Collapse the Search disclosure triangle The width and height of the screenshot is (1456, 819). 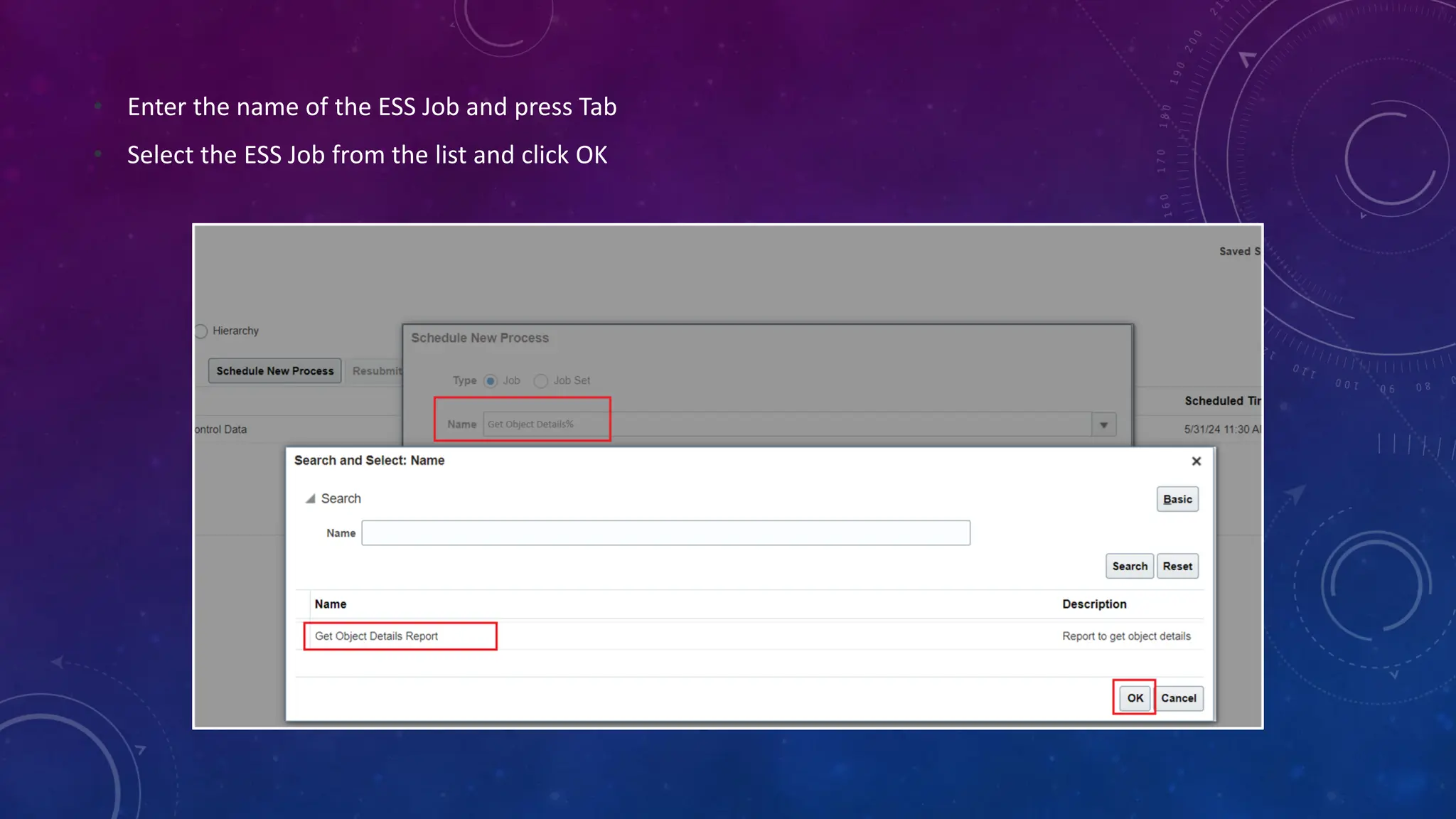[311, 499]
